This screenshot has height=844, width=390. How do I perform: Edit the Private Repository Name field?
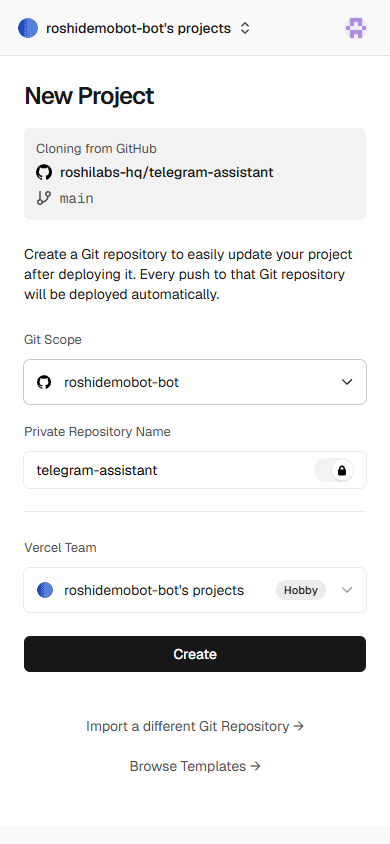tap(195, 470)
